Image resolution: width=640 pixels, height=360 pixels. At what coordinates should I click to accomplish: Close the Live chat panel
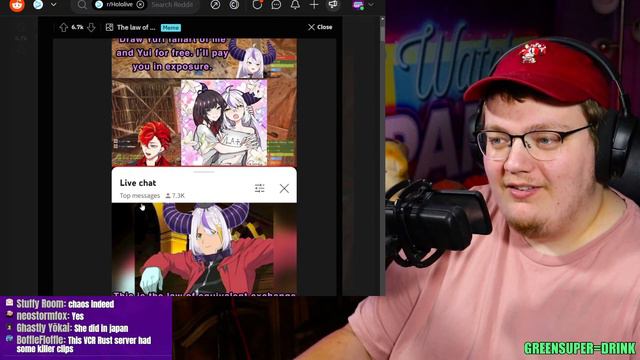click(284, 188)
